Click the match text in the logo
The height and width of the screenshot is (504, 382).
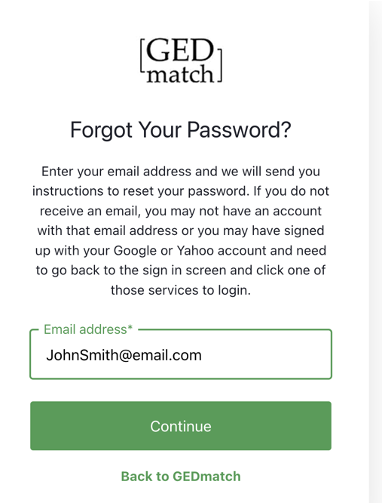180,74
